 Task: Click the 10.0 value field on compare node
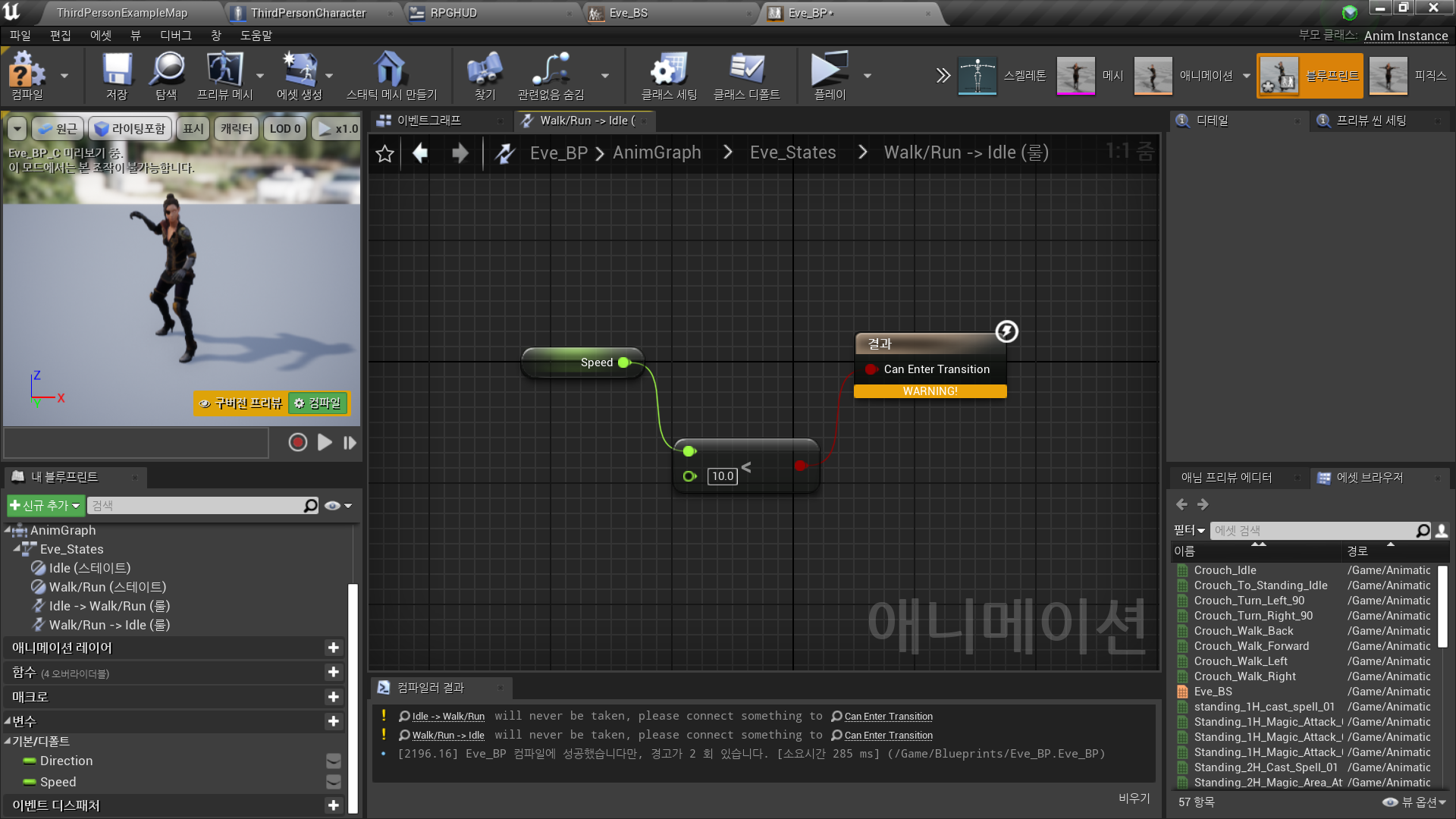(x=723, y=476)
